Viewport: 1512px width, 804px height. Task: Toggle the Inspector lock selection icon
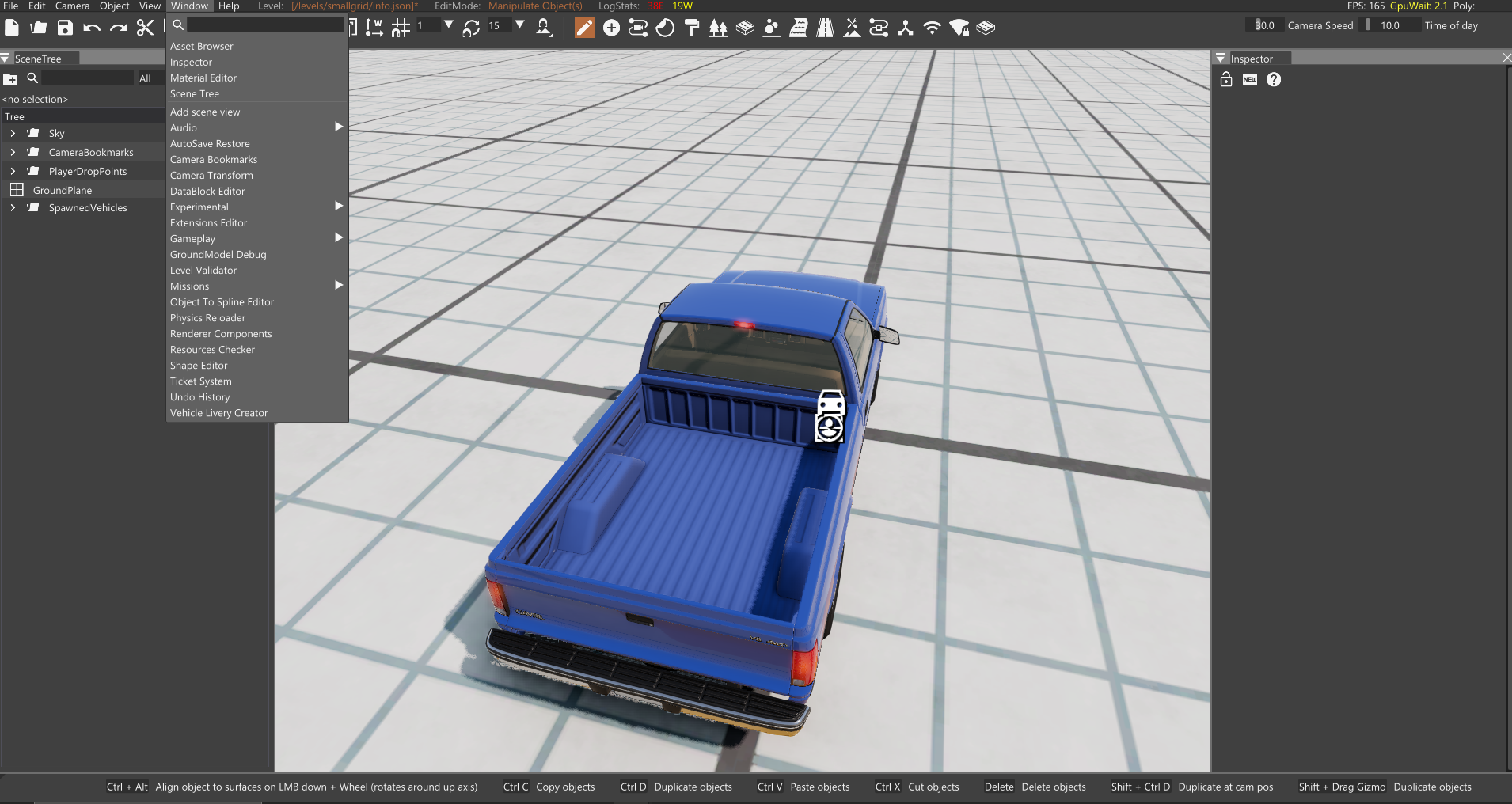coord(1226,79)
